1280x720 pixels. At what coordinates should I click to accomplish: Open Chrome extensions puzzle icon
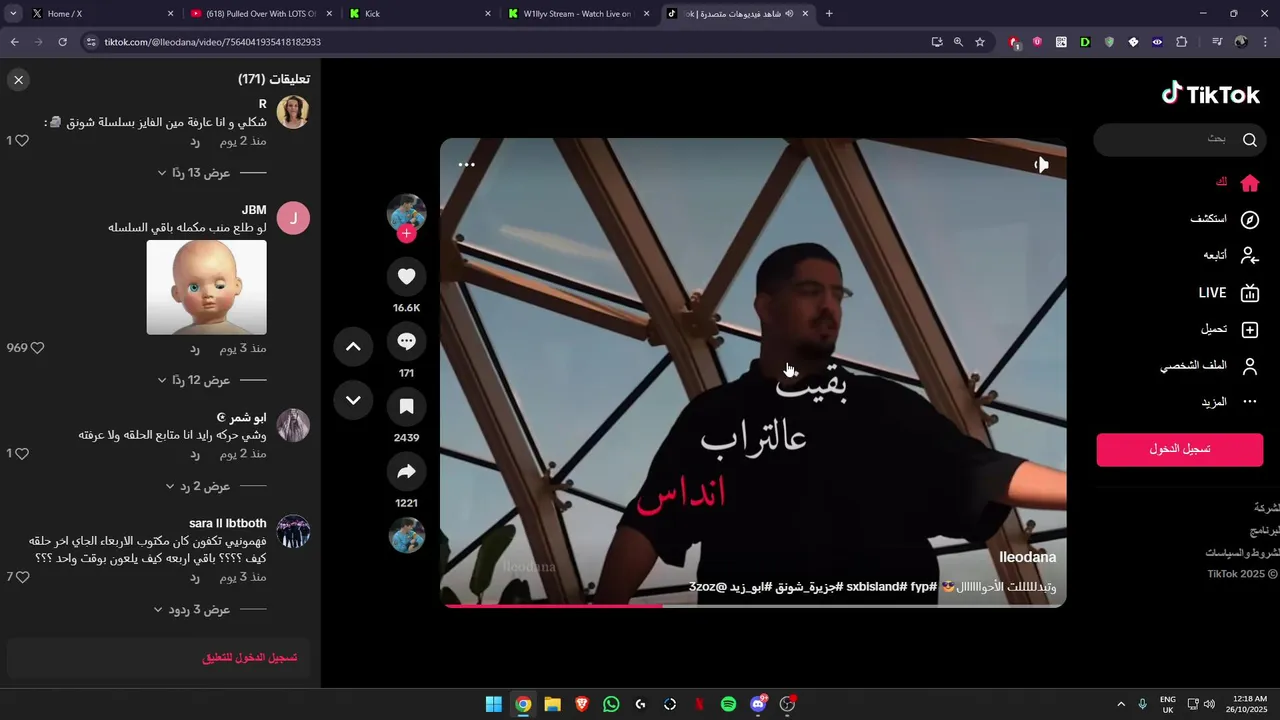[x=1181, y=42]
